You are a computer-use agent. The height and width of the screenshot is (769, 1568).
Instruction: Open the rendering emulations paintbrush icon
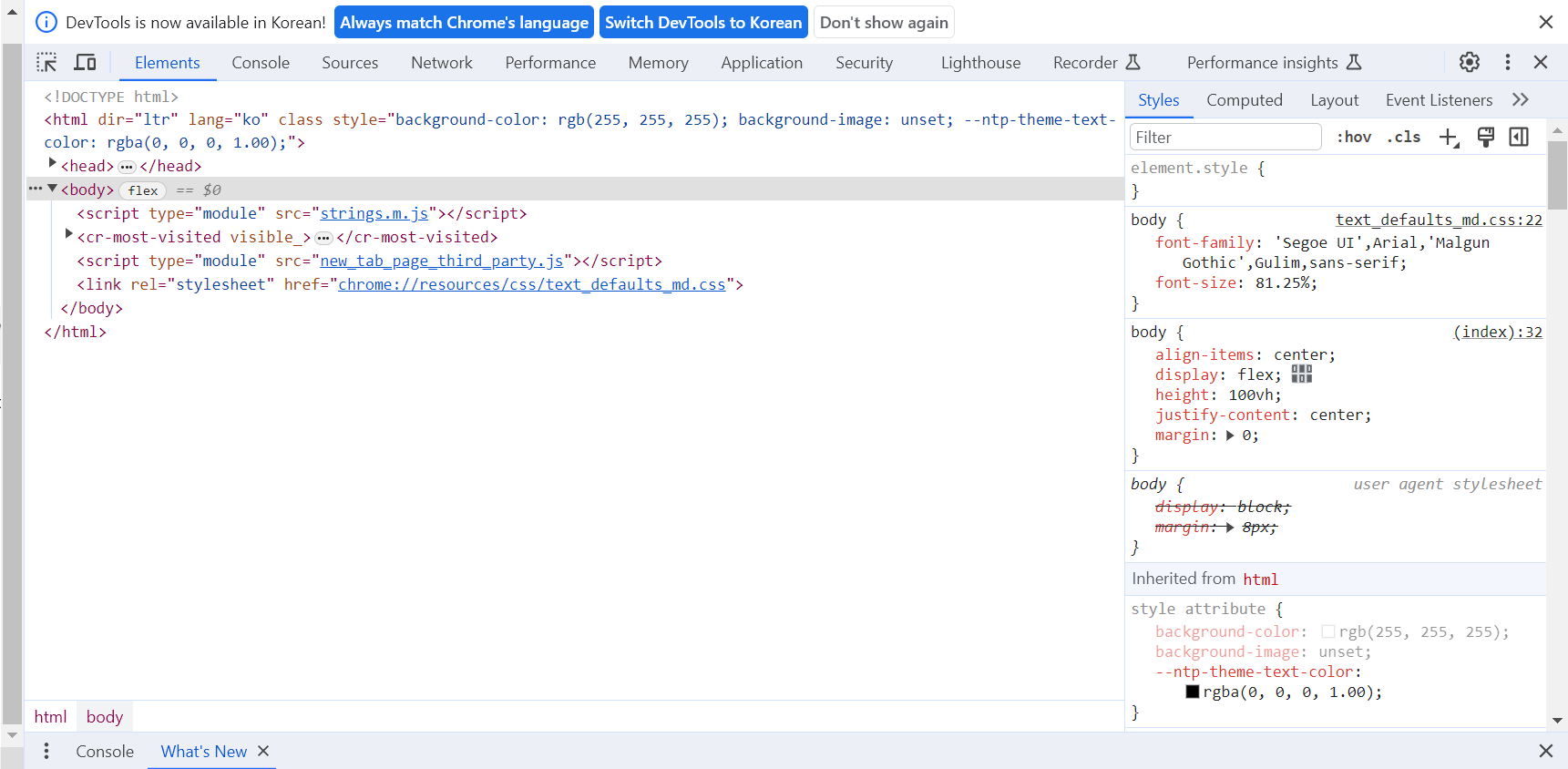1486,137
